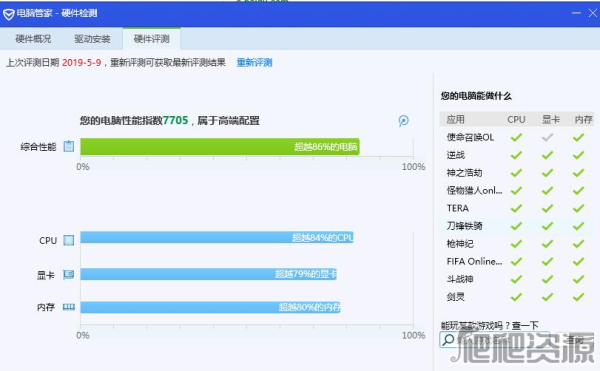Click the 超越79%的显卡 bar
Screen dimensions: 600x371
pyautogui.click(x=209, y=274)
